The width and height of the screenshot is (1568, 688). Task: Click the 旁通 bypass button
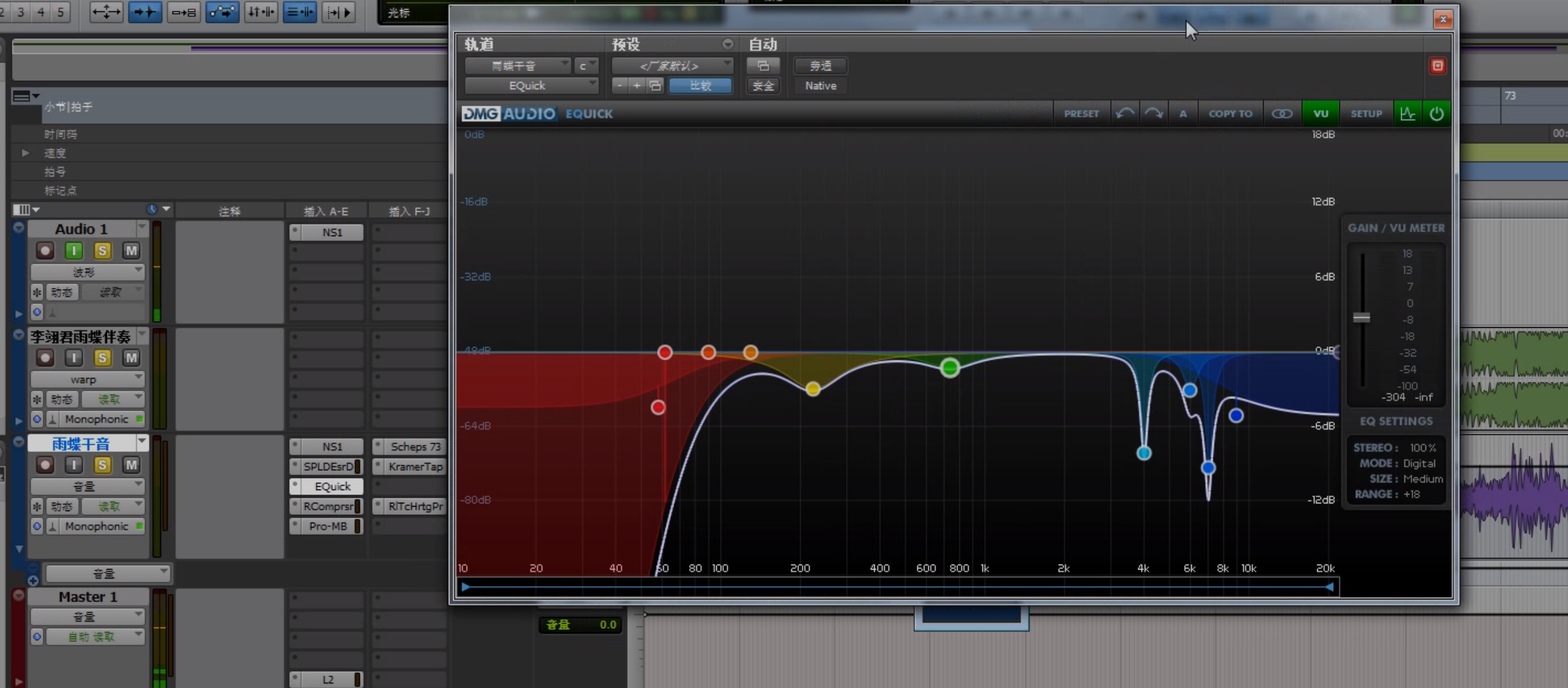coord(820,66)
